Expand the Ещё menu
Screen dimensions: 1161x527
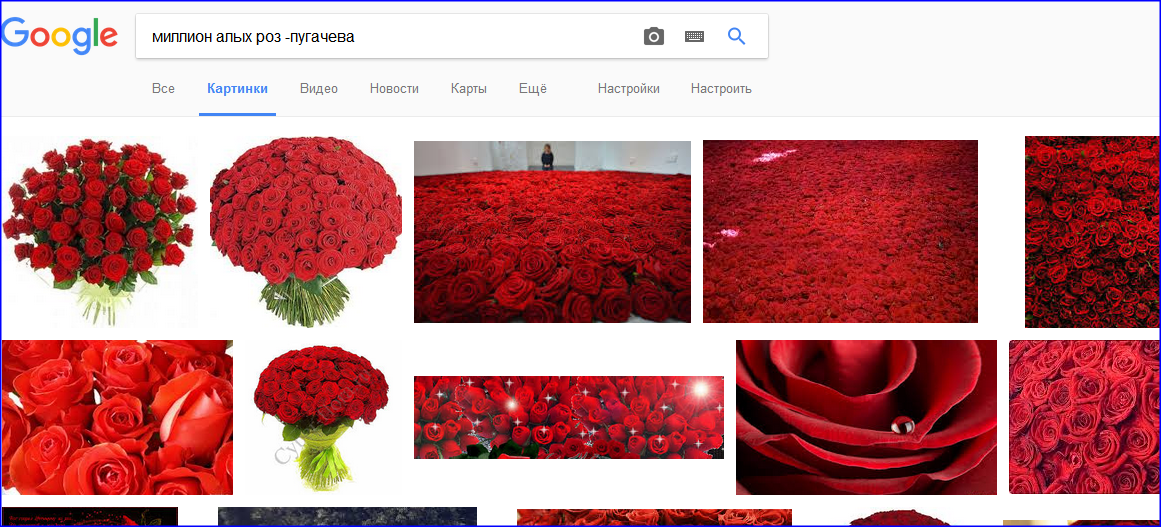[532, 89]
